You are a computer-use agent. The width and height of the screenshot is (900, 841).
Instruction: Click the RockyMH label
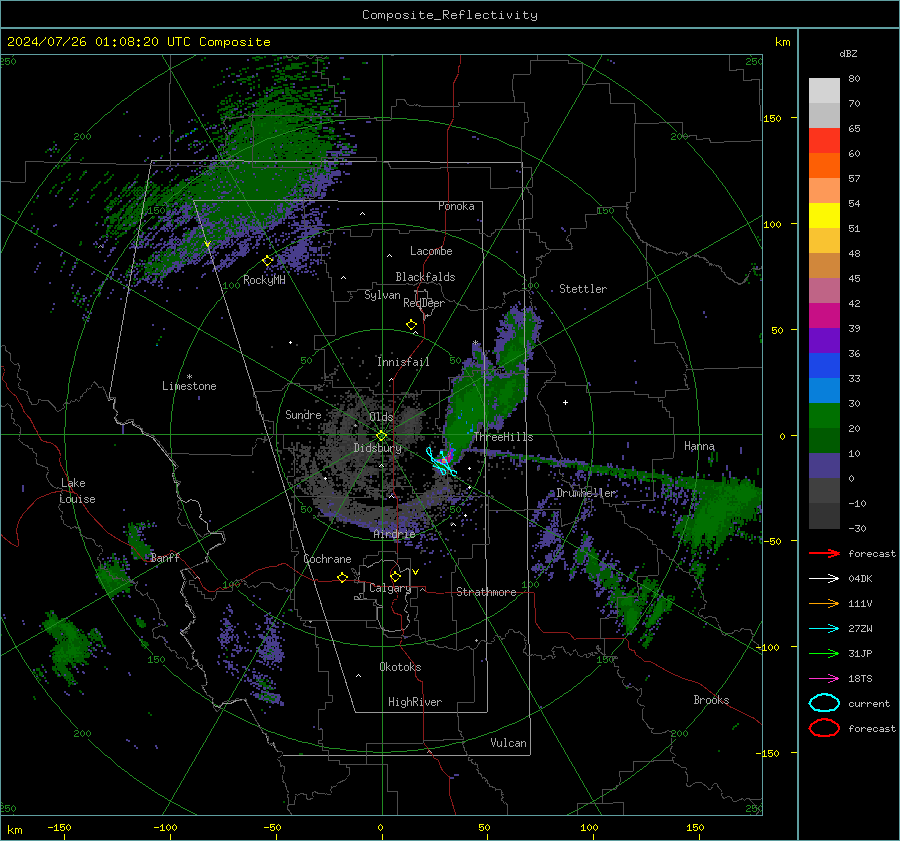click(x=264, y=280)
